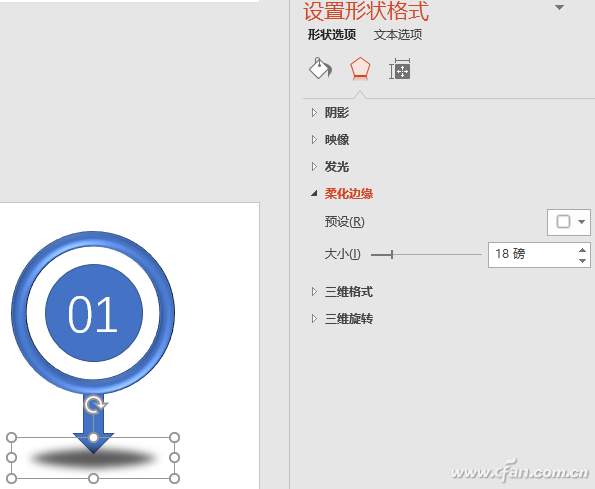Switch to the 形状选项 tab
This screenshot has height=489, width=595.
332,35
